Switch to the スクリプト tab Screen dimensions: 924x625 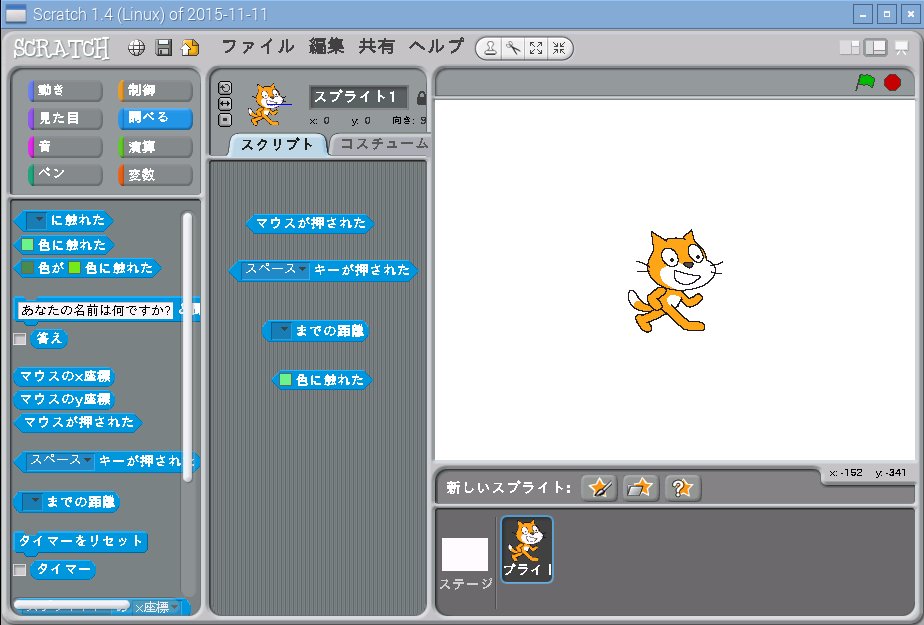277,145
